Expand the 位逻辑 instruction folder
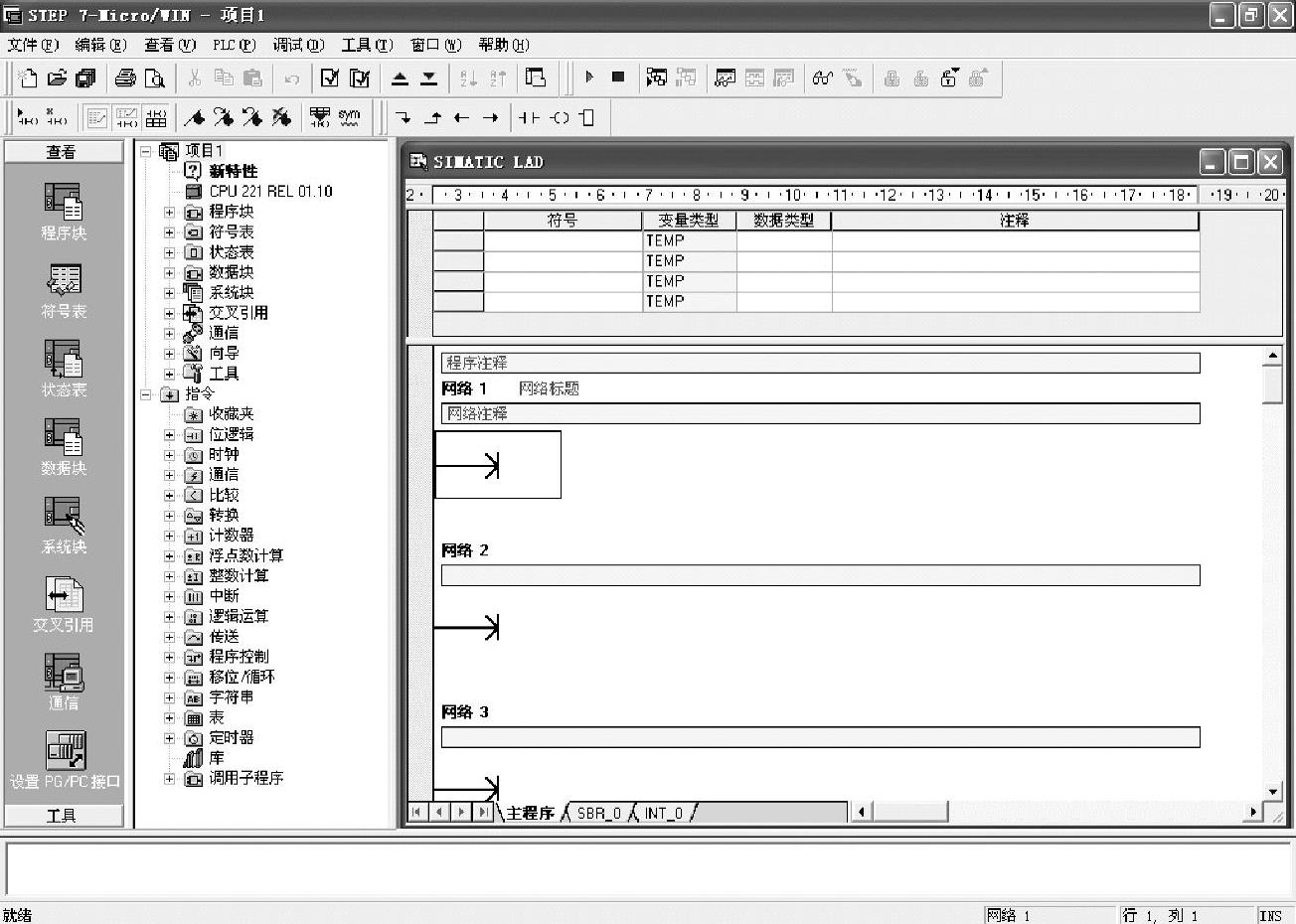Viewport: 1296px width, 924px height. click(169, 434)
